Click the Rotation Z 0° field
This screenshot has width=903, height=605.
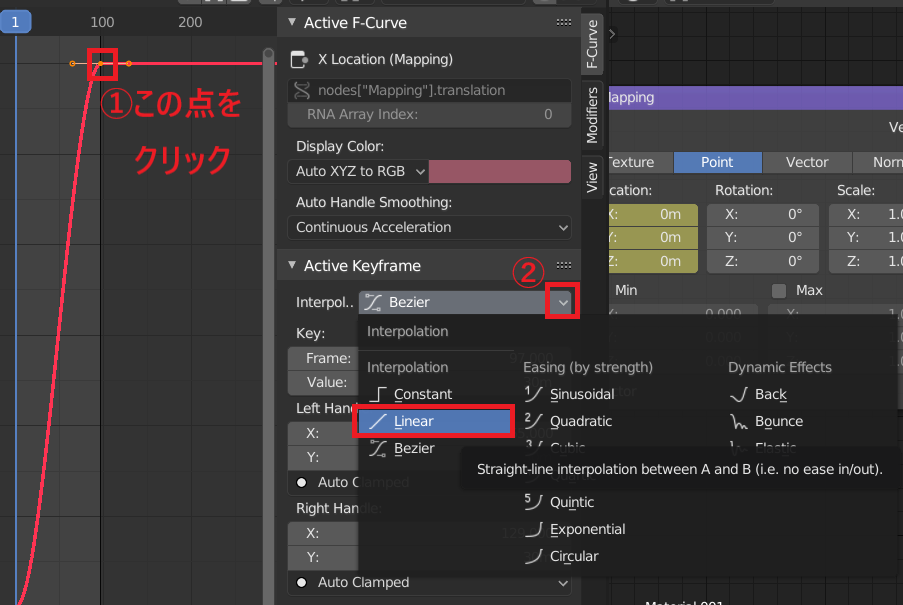(x=762, y=261)
